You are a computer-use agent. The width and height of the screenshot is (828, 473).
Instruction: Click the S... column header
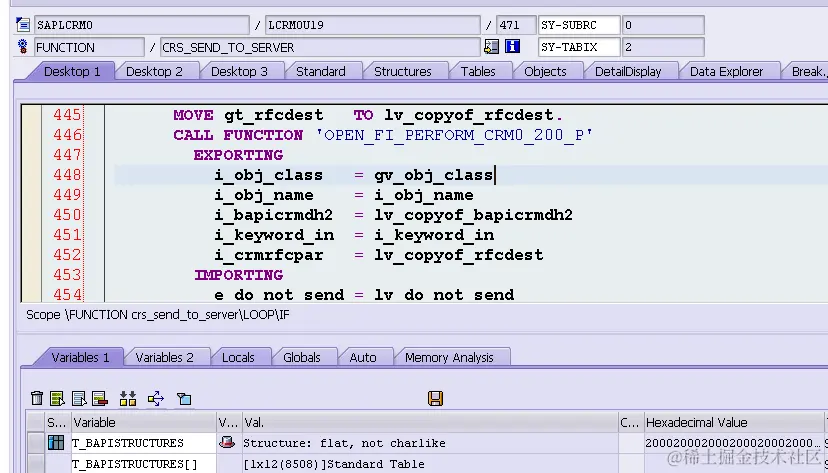[x=58, y=422]
